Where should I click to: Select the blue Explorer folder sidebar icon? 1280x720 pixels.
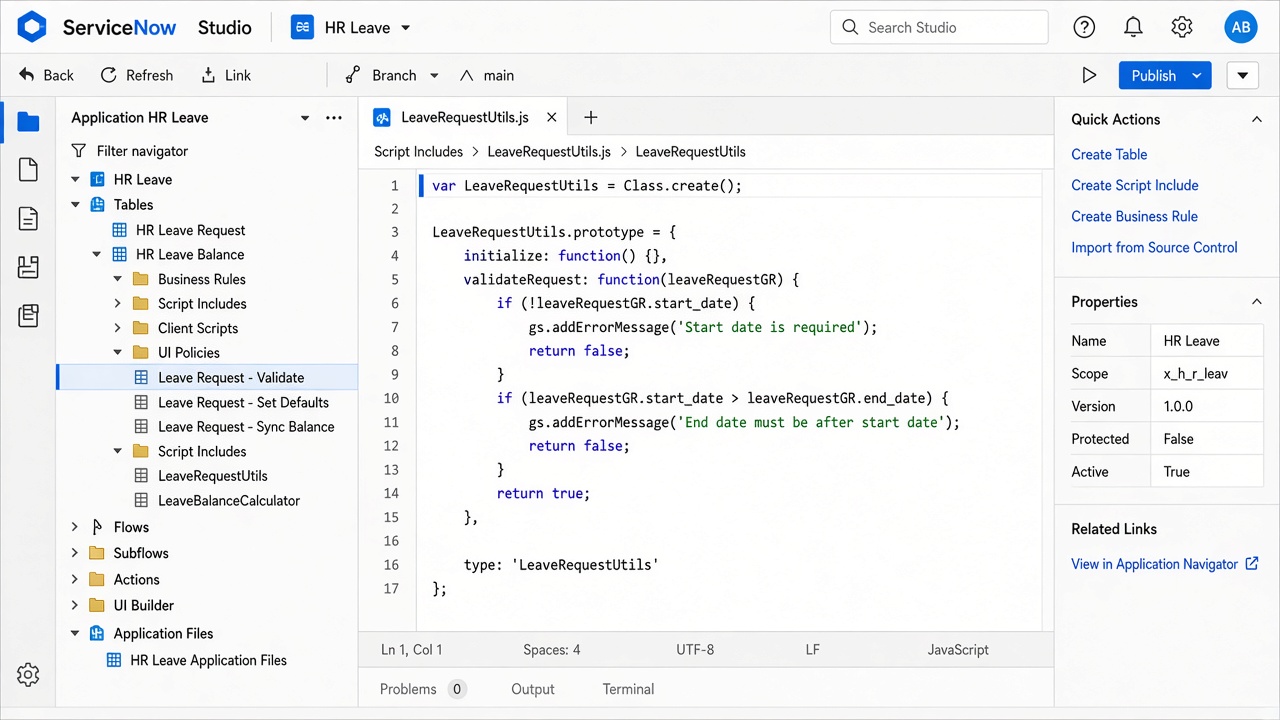(x=28, y=122)
